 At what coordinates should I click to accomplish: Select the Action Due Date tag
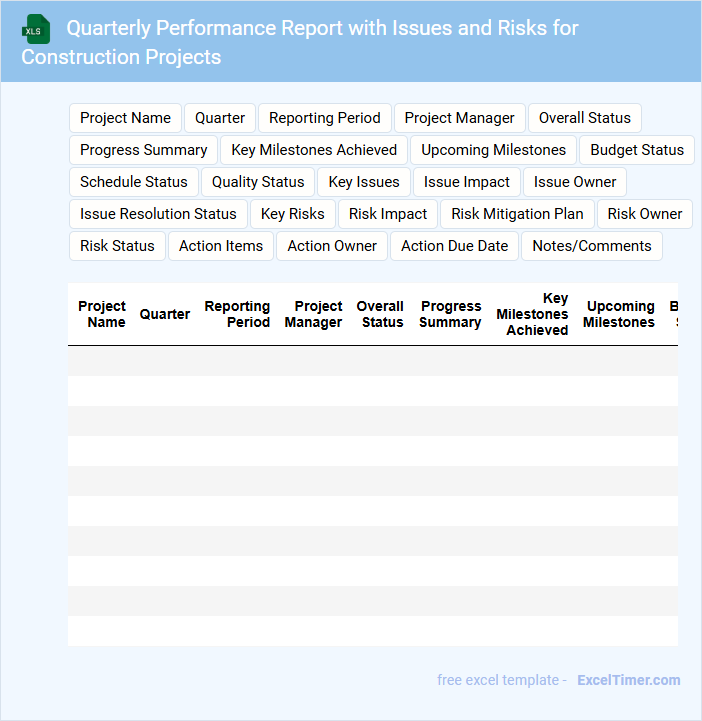click(x=455, y=246)
